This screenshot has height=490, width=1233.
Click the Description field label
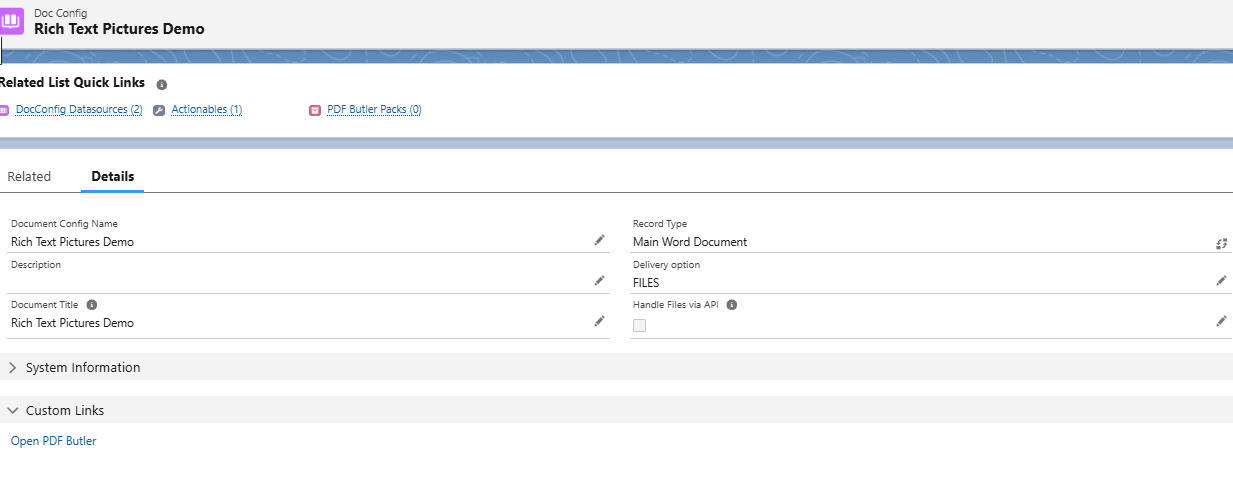tap(36, 265)
